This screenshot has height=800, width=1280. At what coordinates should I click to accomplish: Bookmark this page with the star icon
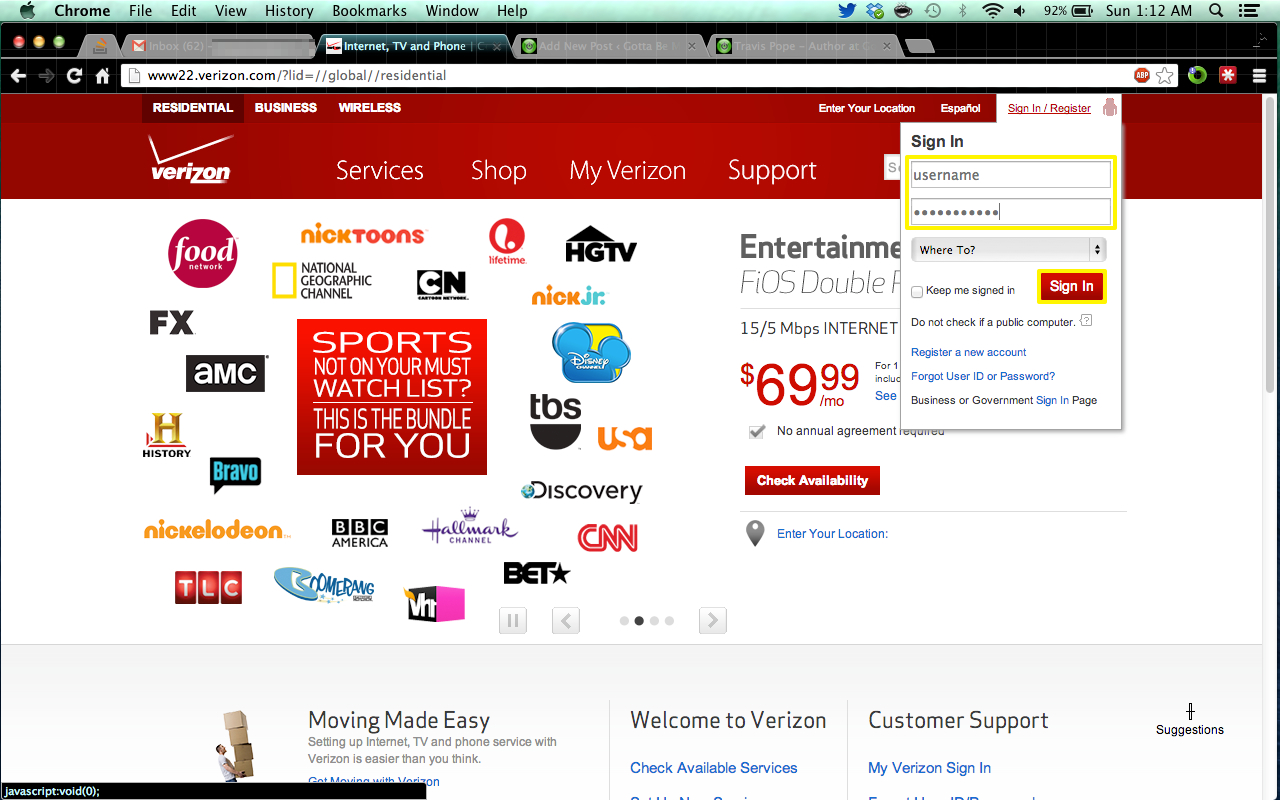pos(1165,75)
